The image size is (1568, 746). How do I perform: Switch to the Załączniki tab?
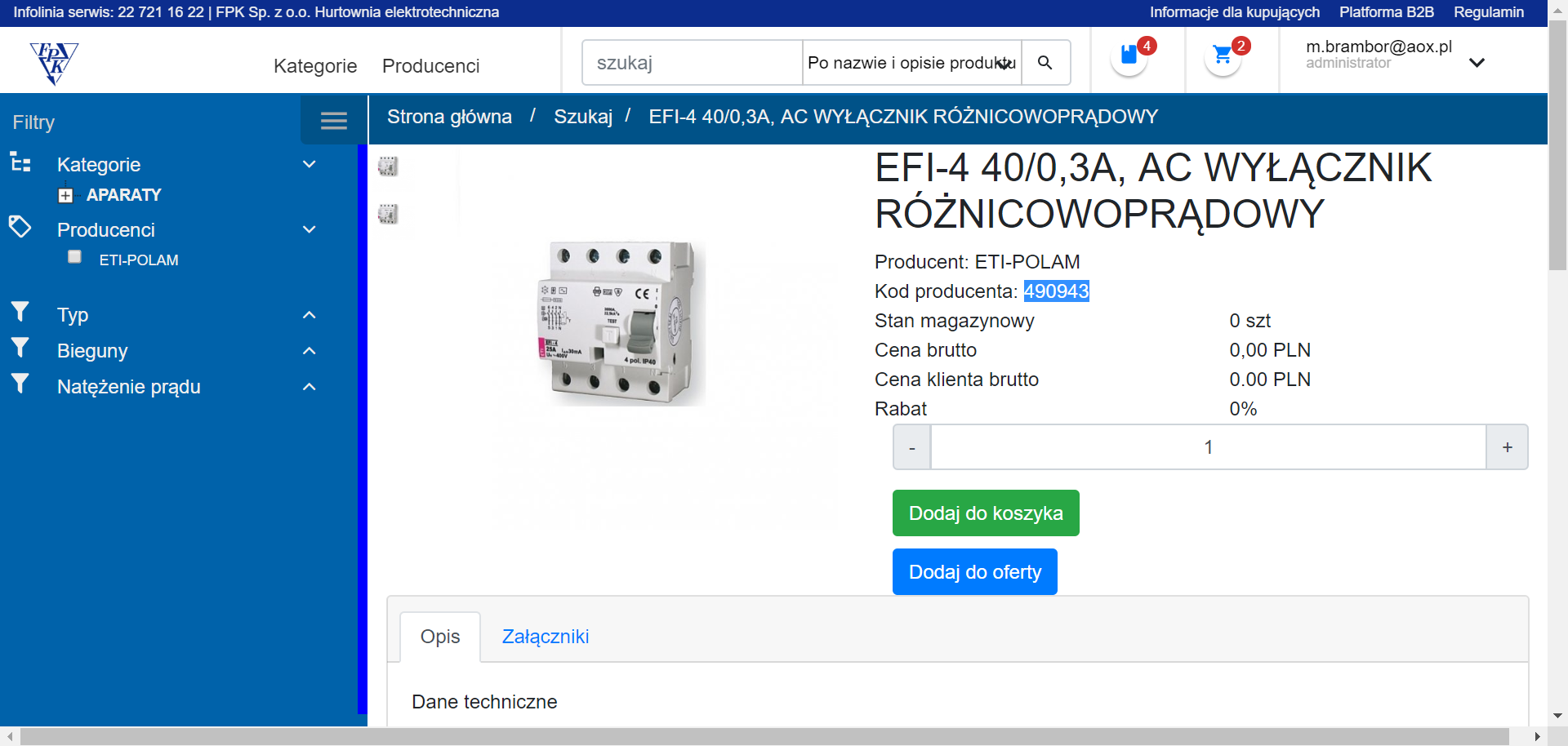[x=546, y=637]
